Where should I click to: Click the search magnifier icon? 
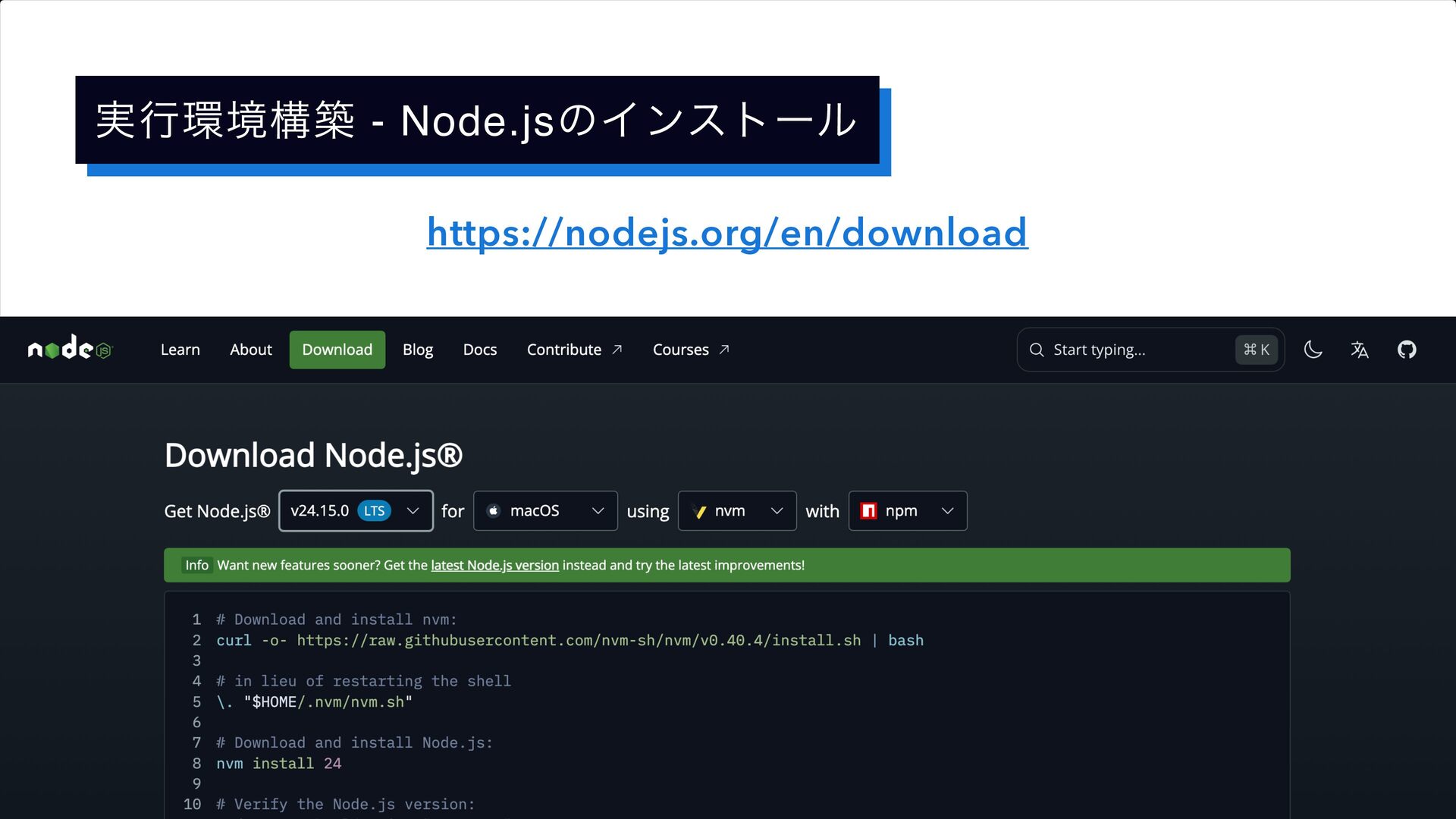tap(1037, 350)
